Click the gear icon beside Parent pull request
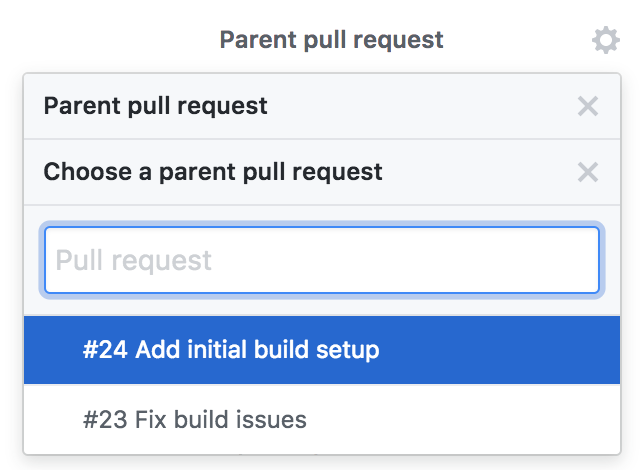This screenshot has width=640, height=470. point(605,41)
